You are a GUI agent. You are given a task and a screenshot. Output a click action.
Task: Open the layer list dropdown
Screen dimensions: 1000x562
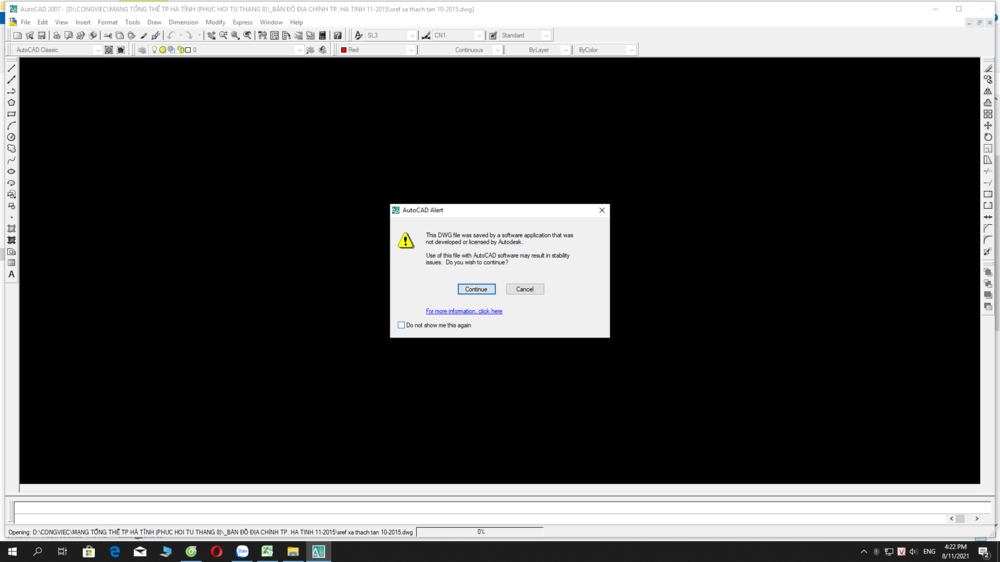(x=299, y=50)
